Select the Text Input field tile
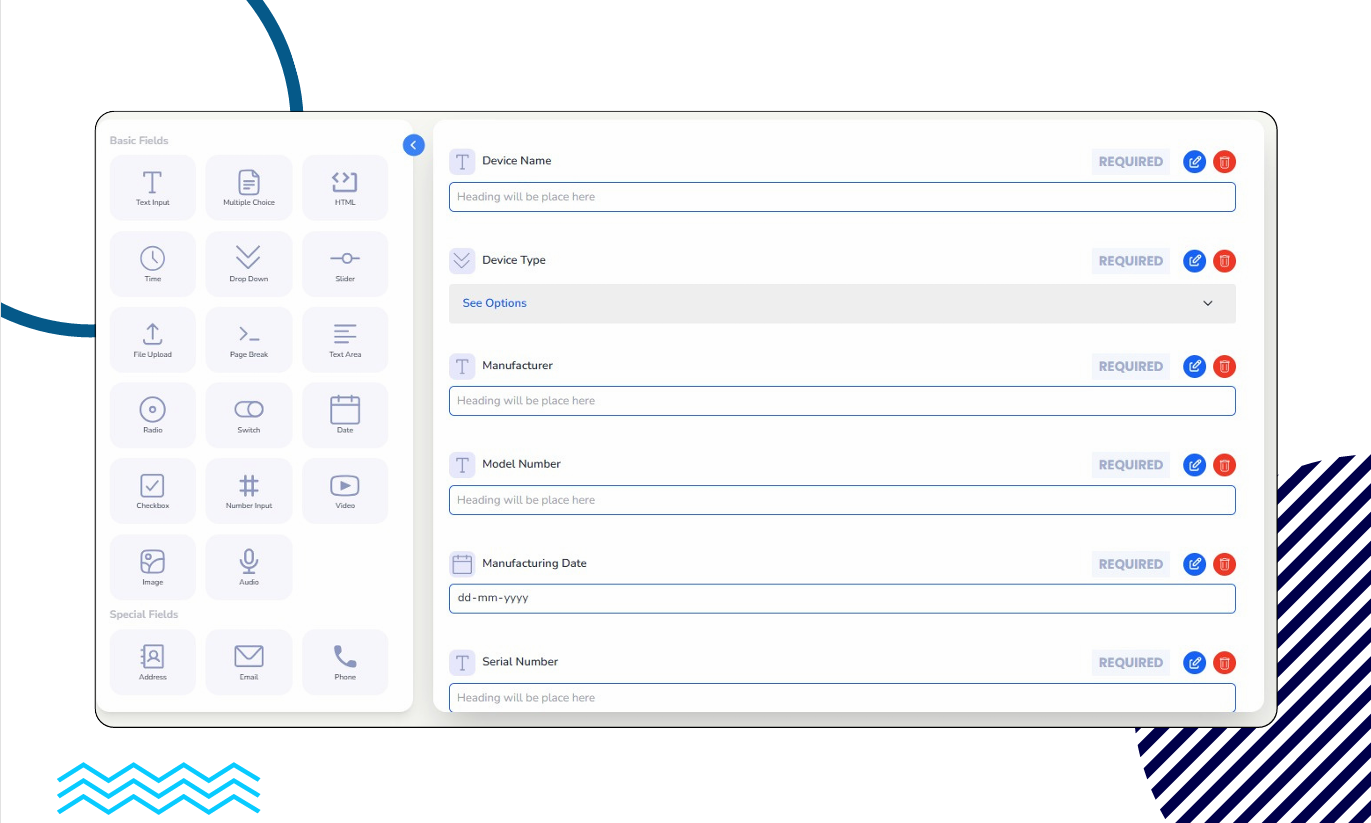The height and width of the screenshot is (823, 1371). click(x=152, y=187)
